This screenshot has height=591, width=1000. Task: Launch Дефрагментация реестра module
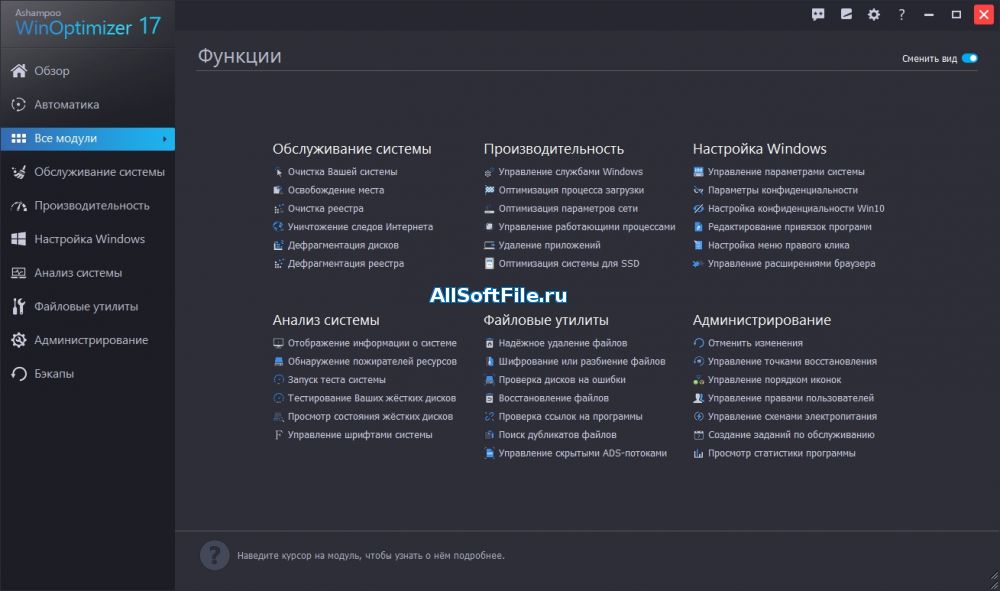coord(345,263)
